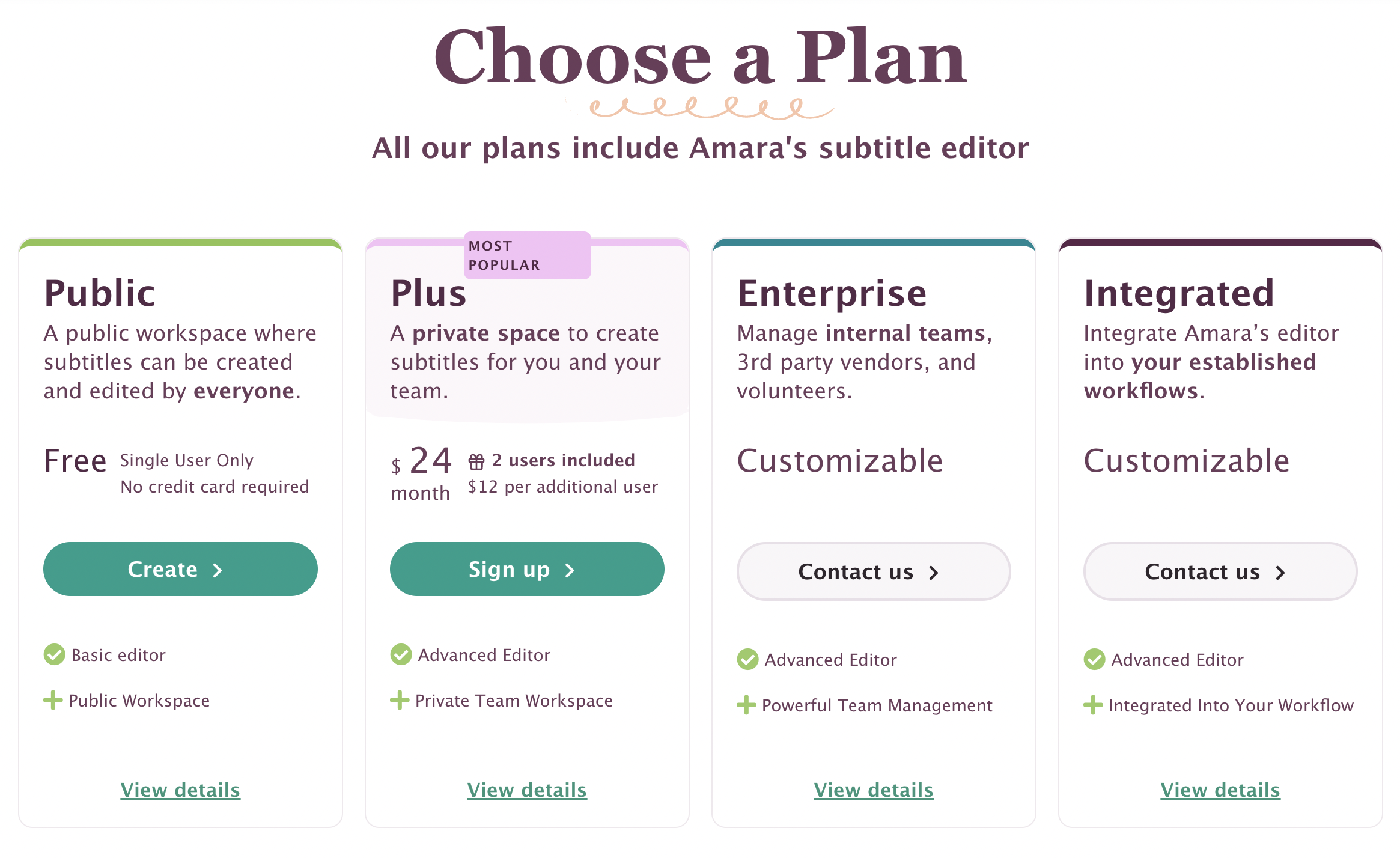Open View details under the Public plan

coord(180,790)
